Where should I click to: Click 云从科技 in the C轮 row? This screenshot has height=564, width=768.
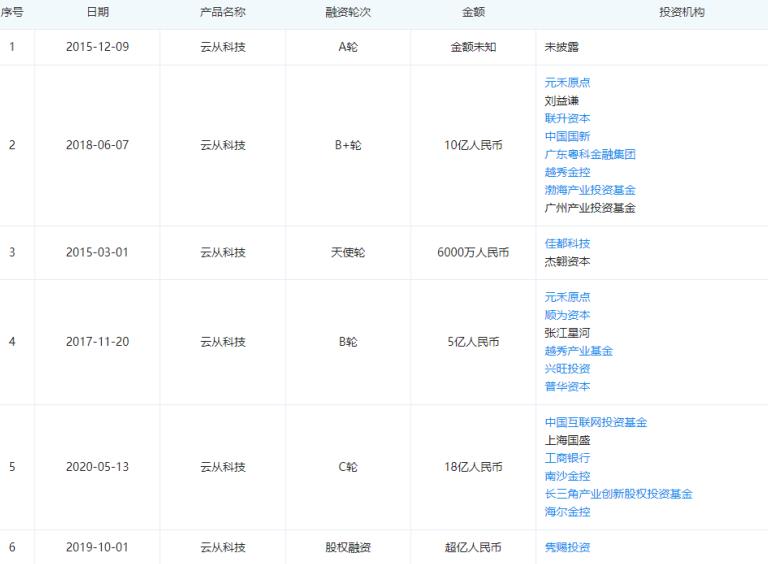click(222, 467)
